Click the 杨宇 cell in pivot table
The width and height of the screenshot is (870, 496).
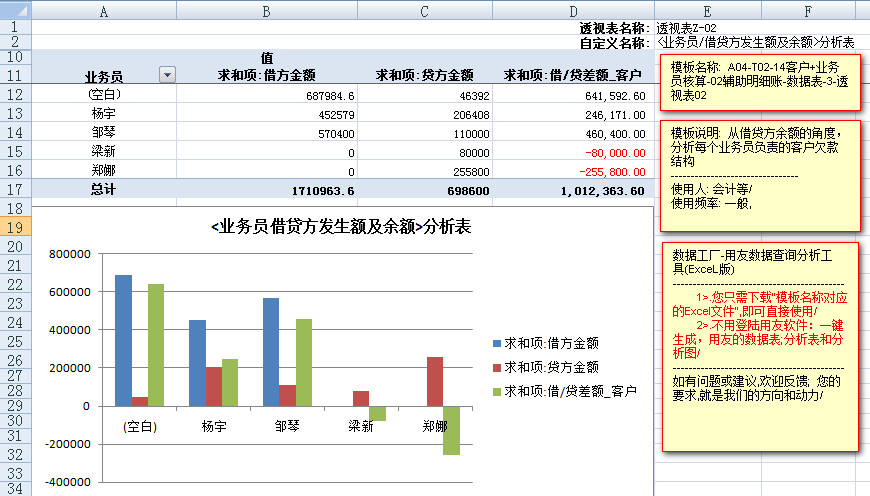click(104, 114)
